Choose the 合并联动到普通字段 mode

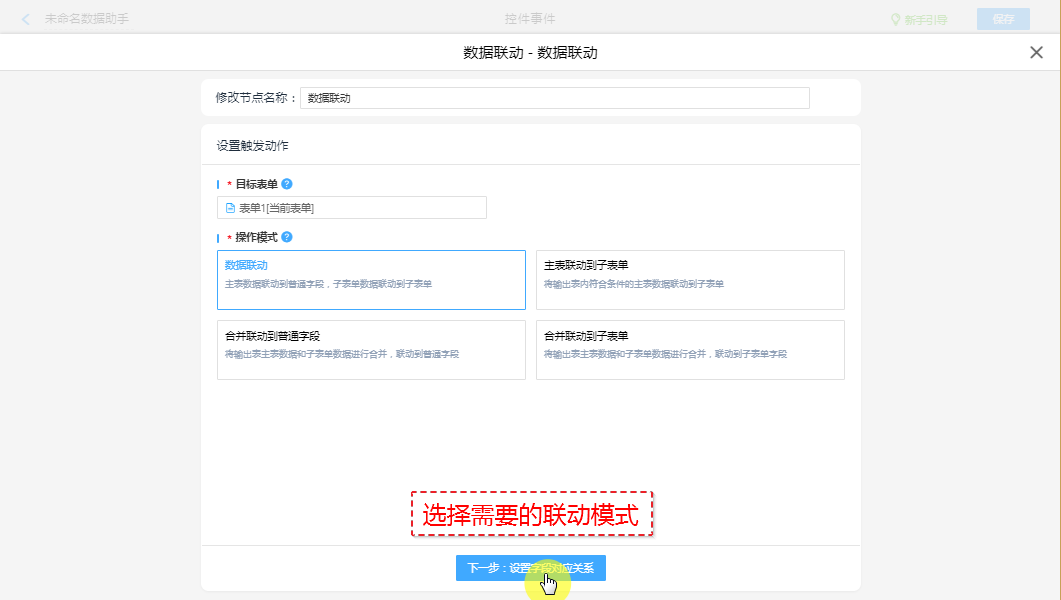pyautogui.click(x=371, y=350)
